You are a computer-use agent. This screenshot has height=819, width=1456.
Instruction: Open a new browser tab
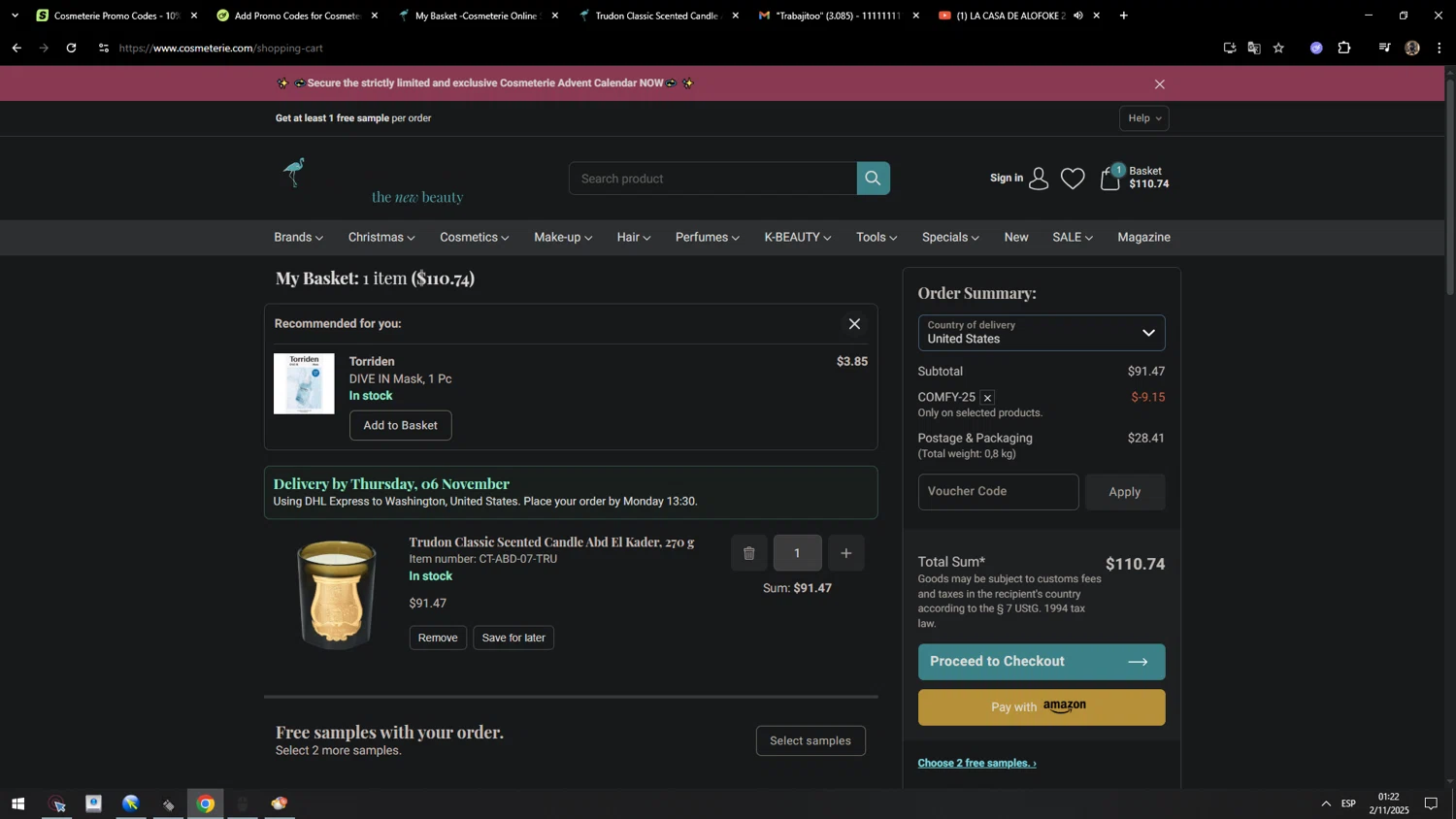(x=1123, y=16)
